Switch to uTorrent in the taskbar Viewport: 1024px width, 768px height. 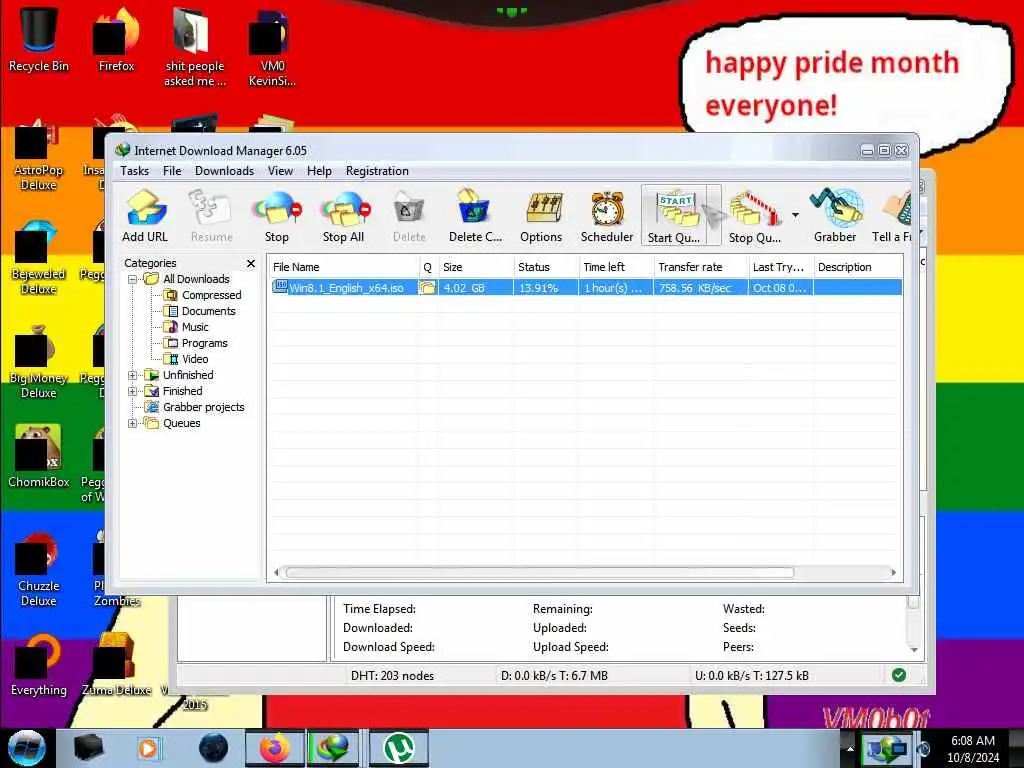click(399, 748)
